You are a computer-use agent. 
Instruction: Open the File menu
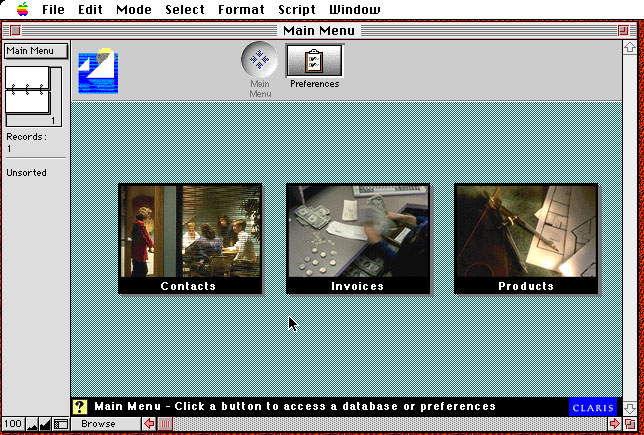pyautogui.click(x=53, y=9)
